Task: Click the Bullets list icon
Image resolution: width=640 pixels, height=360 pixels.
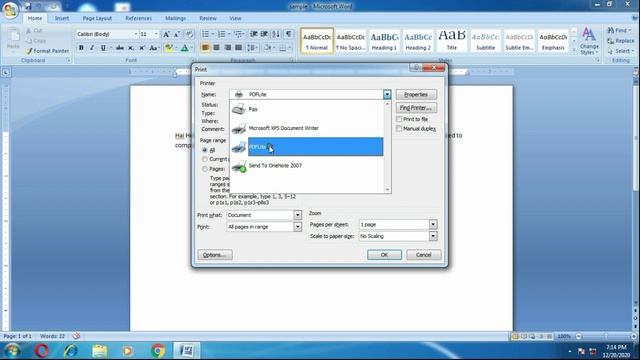Action: (x=205, y=34)
